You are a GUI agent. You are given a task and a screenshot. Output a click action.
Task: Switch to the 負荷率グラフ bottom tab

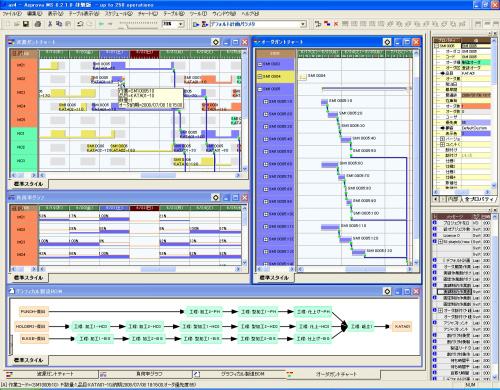click(145, 374)
